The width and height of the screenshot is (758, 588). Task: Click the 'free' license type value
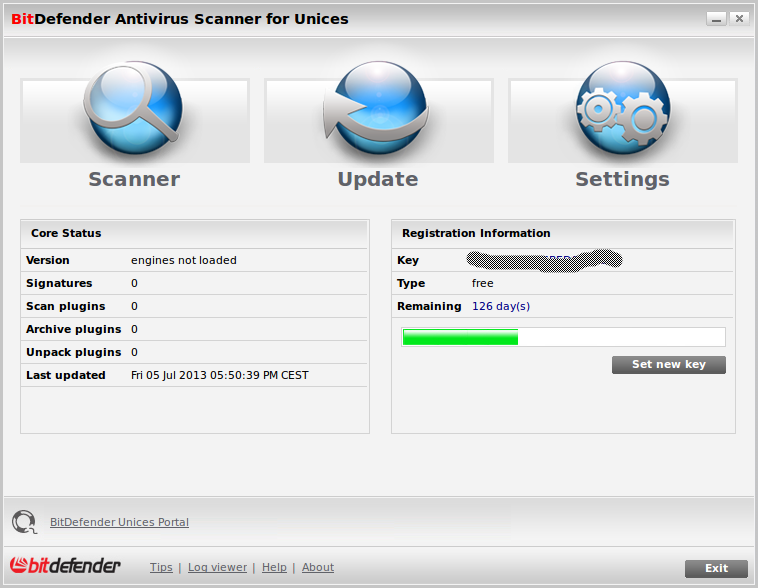482,283
